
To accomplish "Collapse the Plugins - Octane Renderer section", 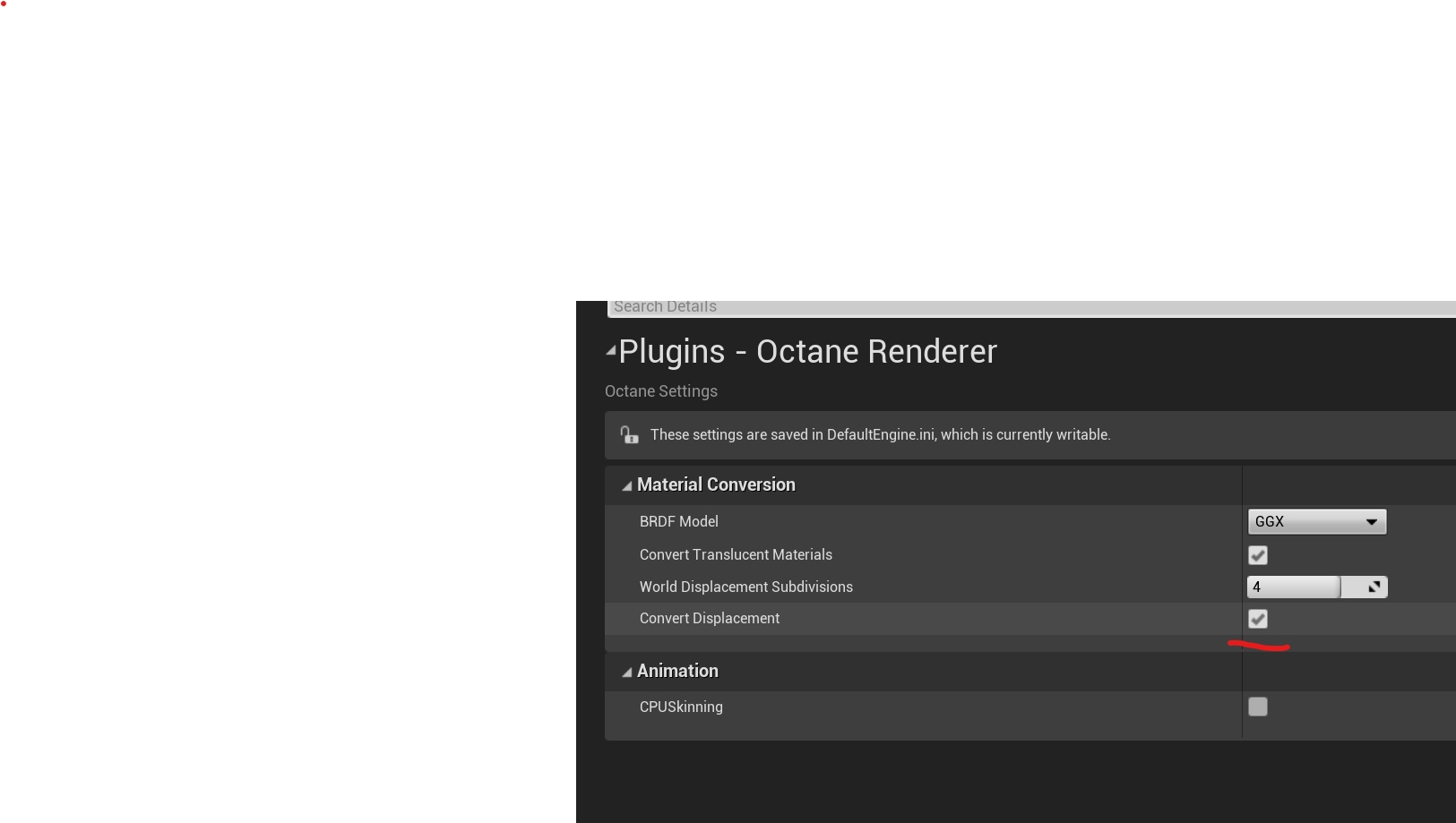I will click(x=611, y=351).
